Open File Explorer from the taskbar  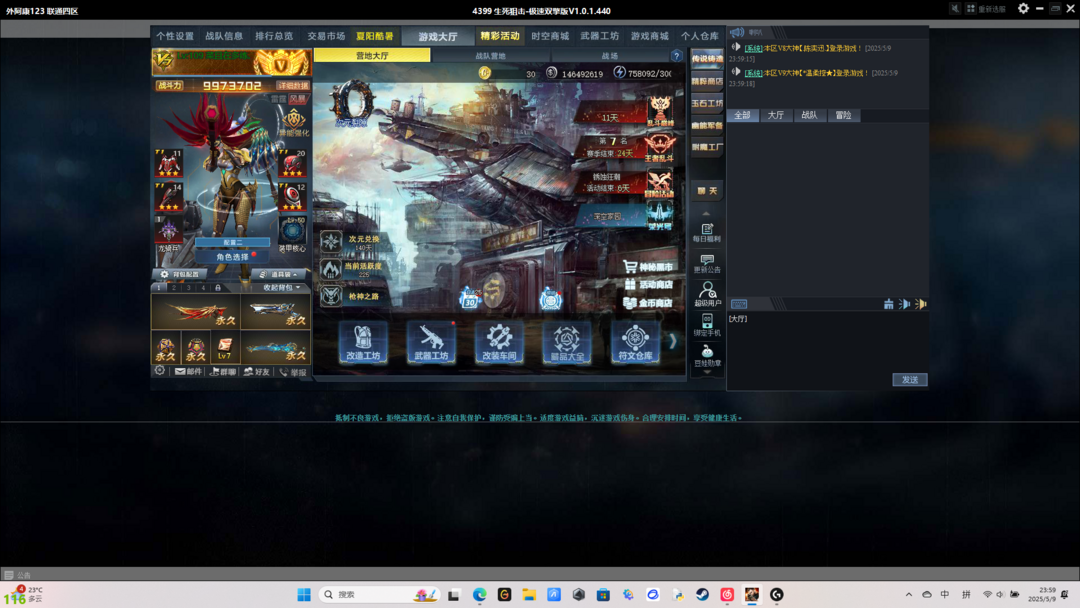529,594
